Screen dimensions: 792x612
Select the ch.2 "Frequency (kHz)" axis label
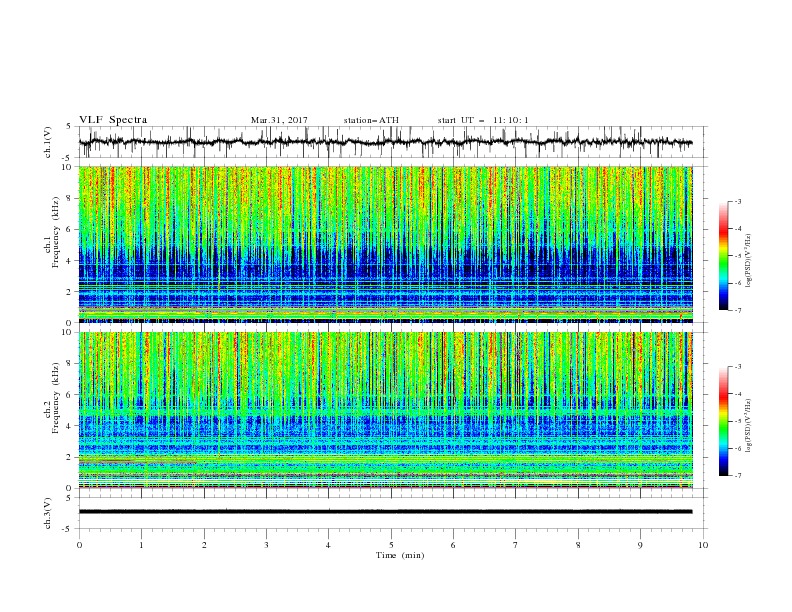pyautogui.click(x=56, y=398)
